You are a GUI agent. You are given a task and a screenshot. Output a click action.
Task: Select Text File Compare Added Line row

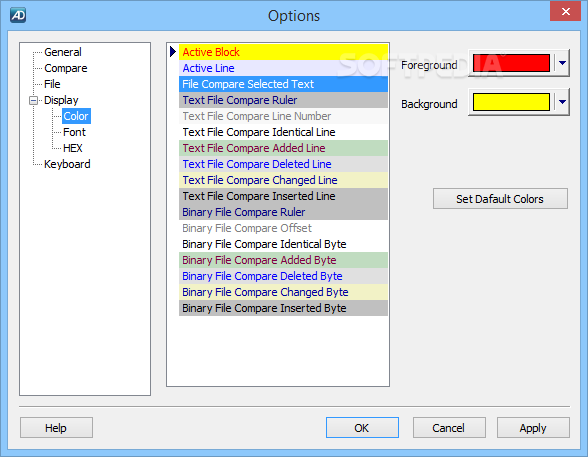(x=283, y=148)
